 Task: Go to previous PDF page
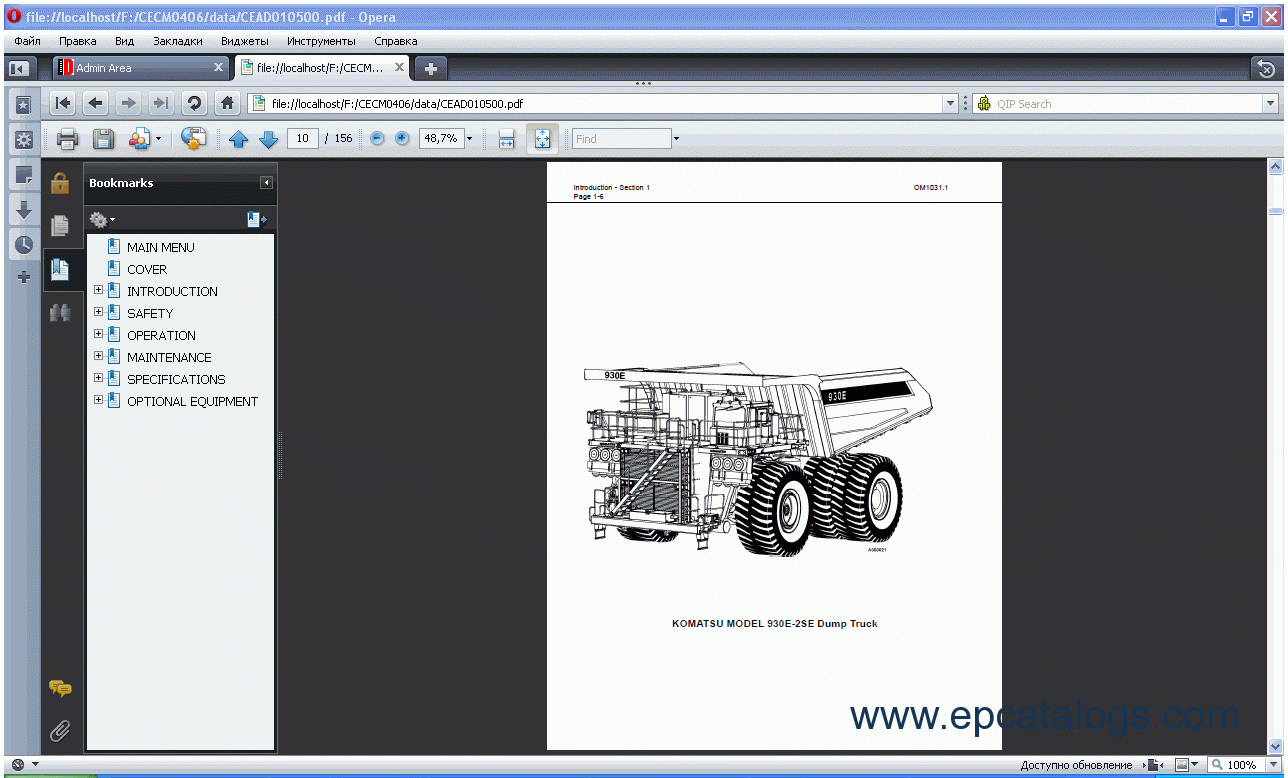(x=238, y=139)
